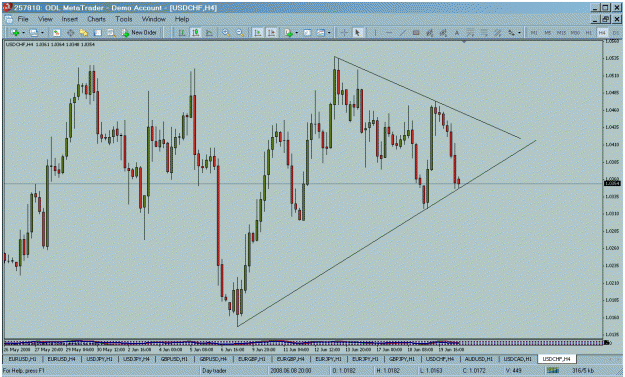This screenshot has height=377, width=625.
Task: Expand the New Chart dropdown arrow
Action: pyautogui.click(x=23, y=33)
